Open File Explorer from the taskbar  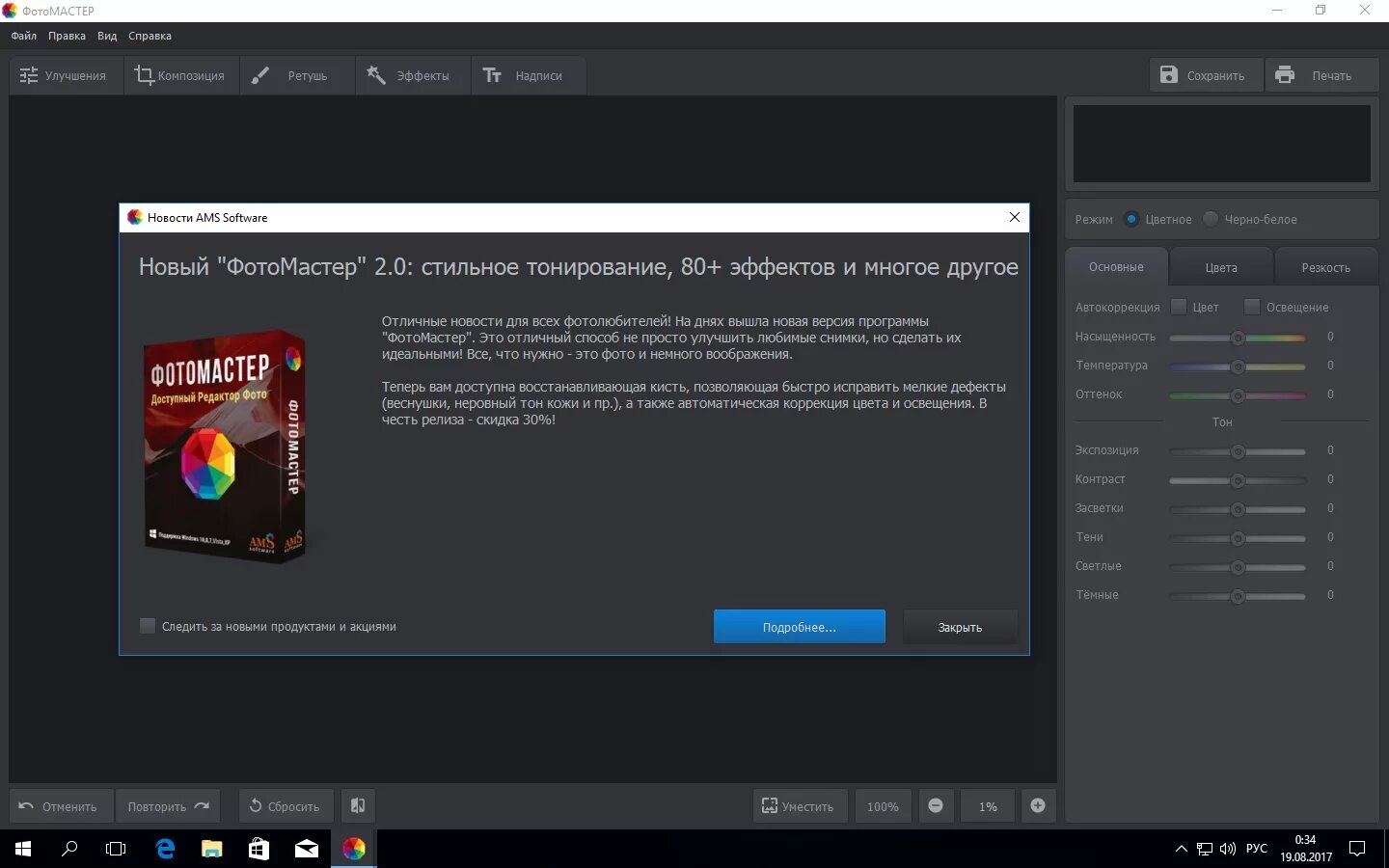(x=211, y=849)
